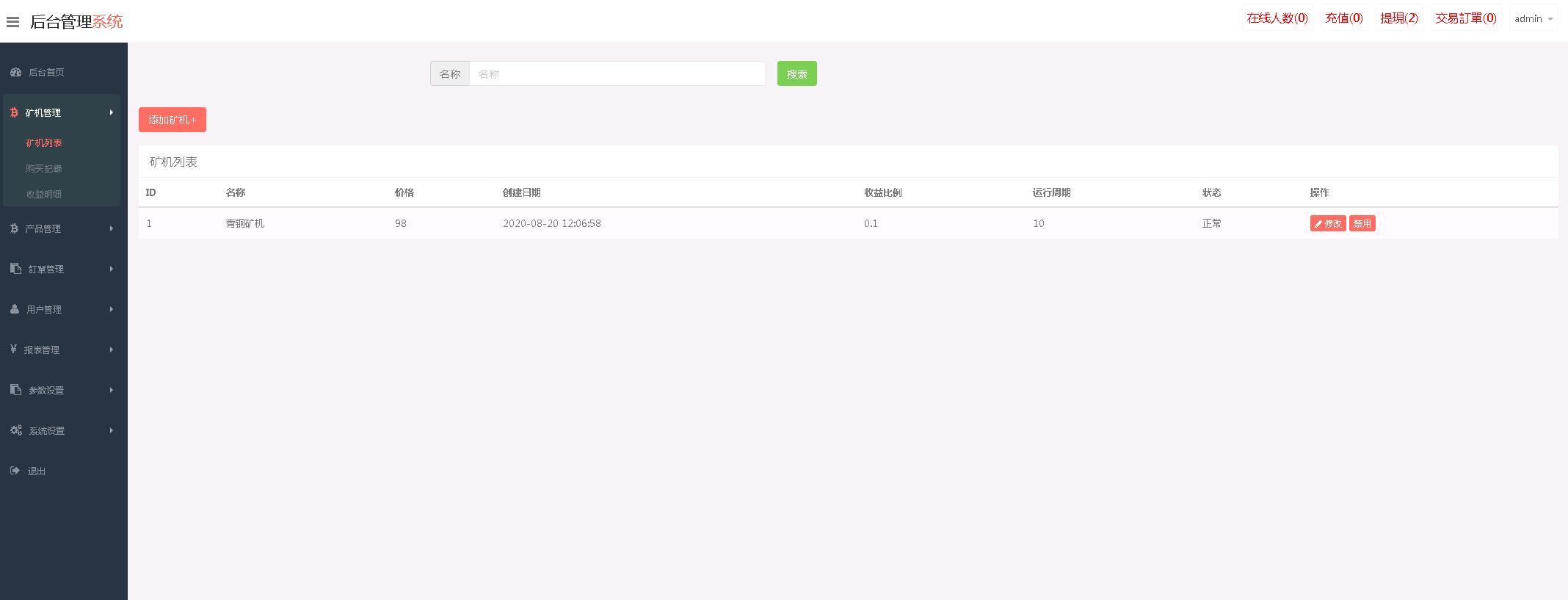Screen dimensions: 1568x600
Task: Click the 运行周期 column header
Action: coord(1052,192)
